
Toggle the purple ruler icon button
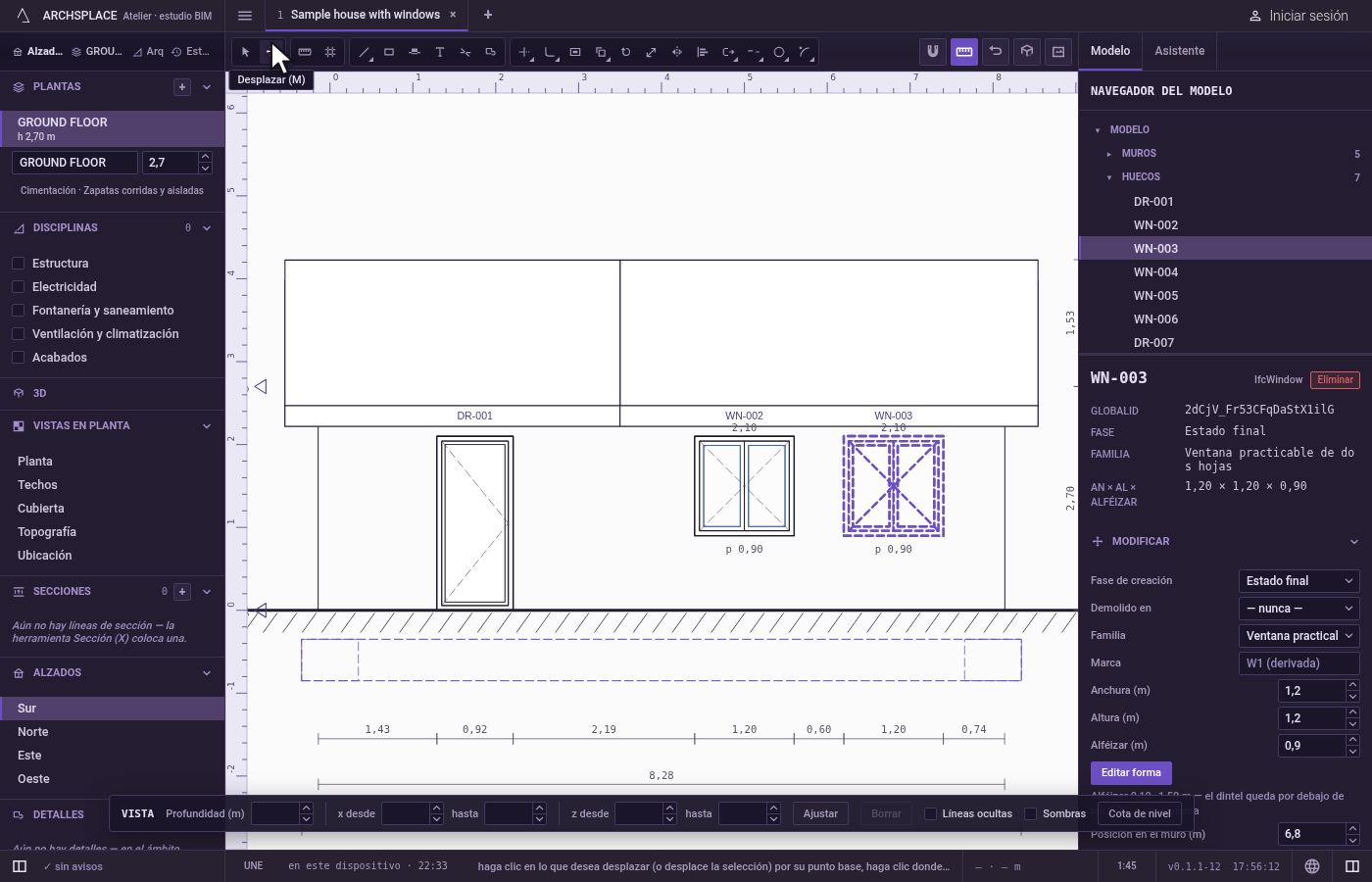(x=964, y=51)
